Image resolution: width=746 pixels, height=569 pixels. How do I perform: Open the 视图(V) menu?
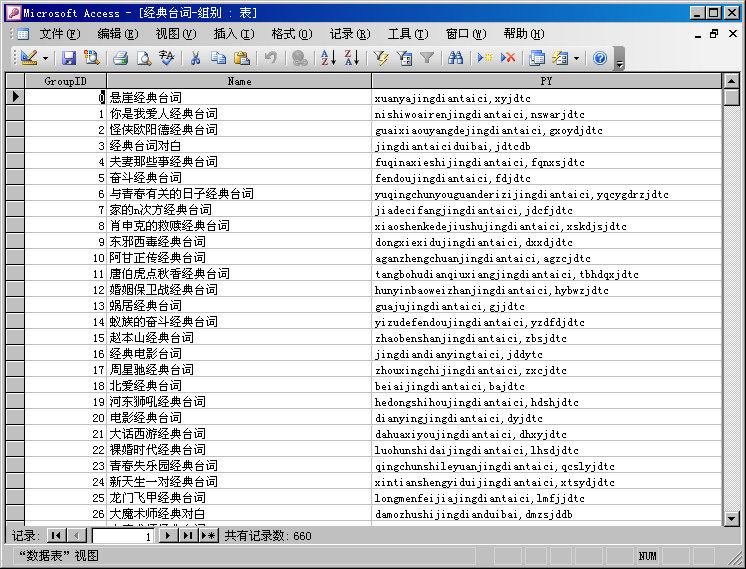(176, 34)
